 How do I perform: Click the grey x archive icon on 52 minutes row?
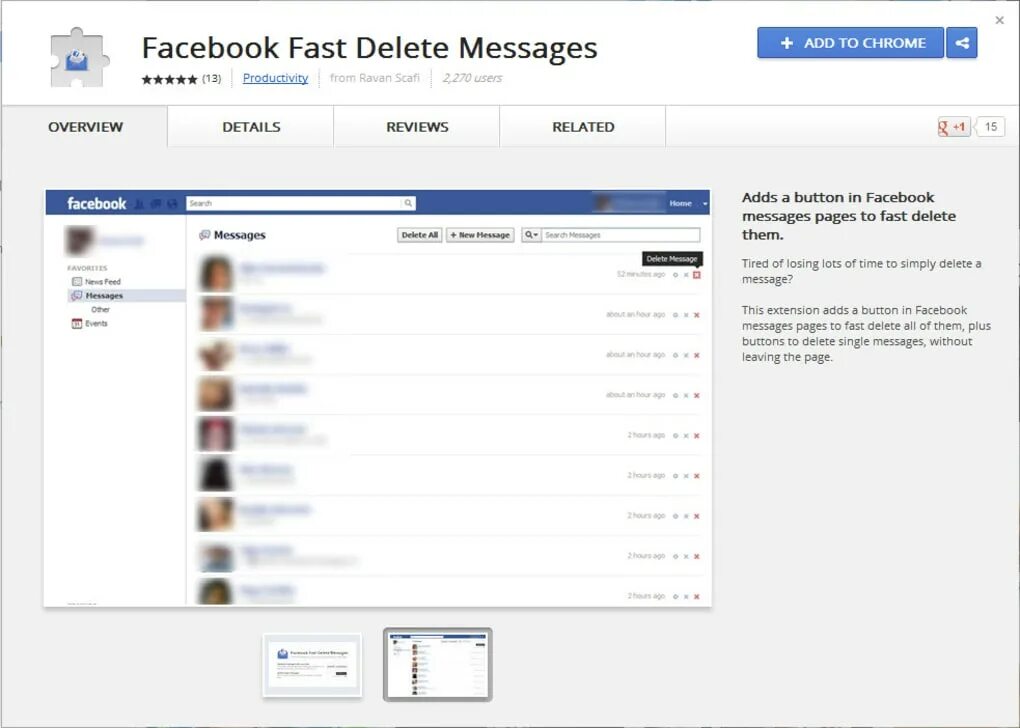click(x=686, y=275)
